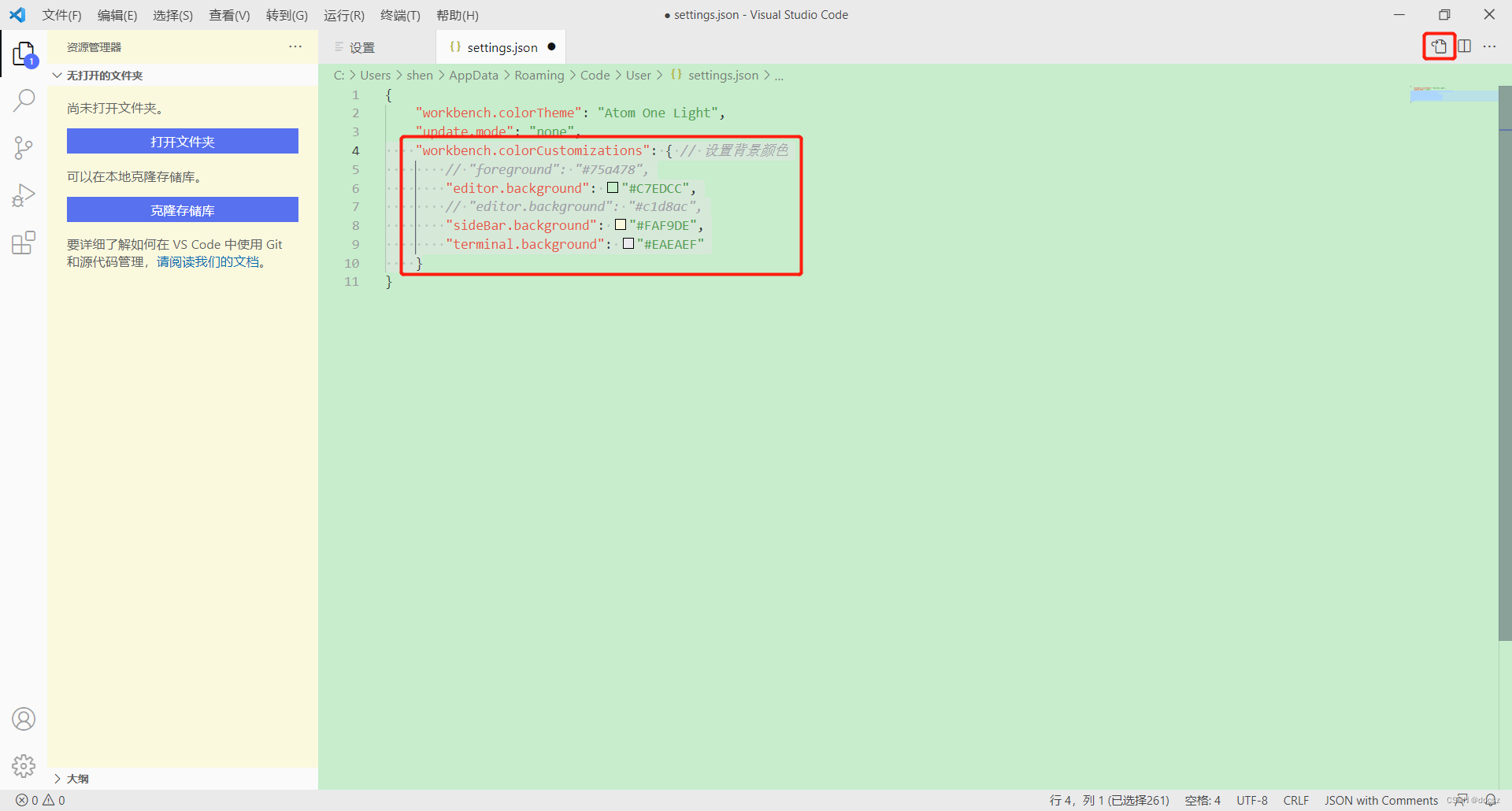1512x811 pixels.
Task: Click the CRLF line ending indicator
Action: 1295,800
